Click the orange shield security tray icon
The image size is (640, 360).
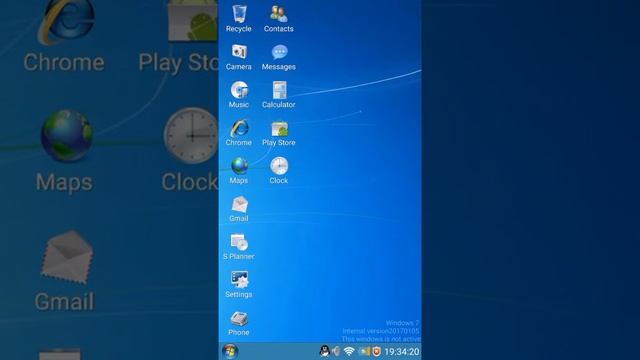[x=376, y=351]
